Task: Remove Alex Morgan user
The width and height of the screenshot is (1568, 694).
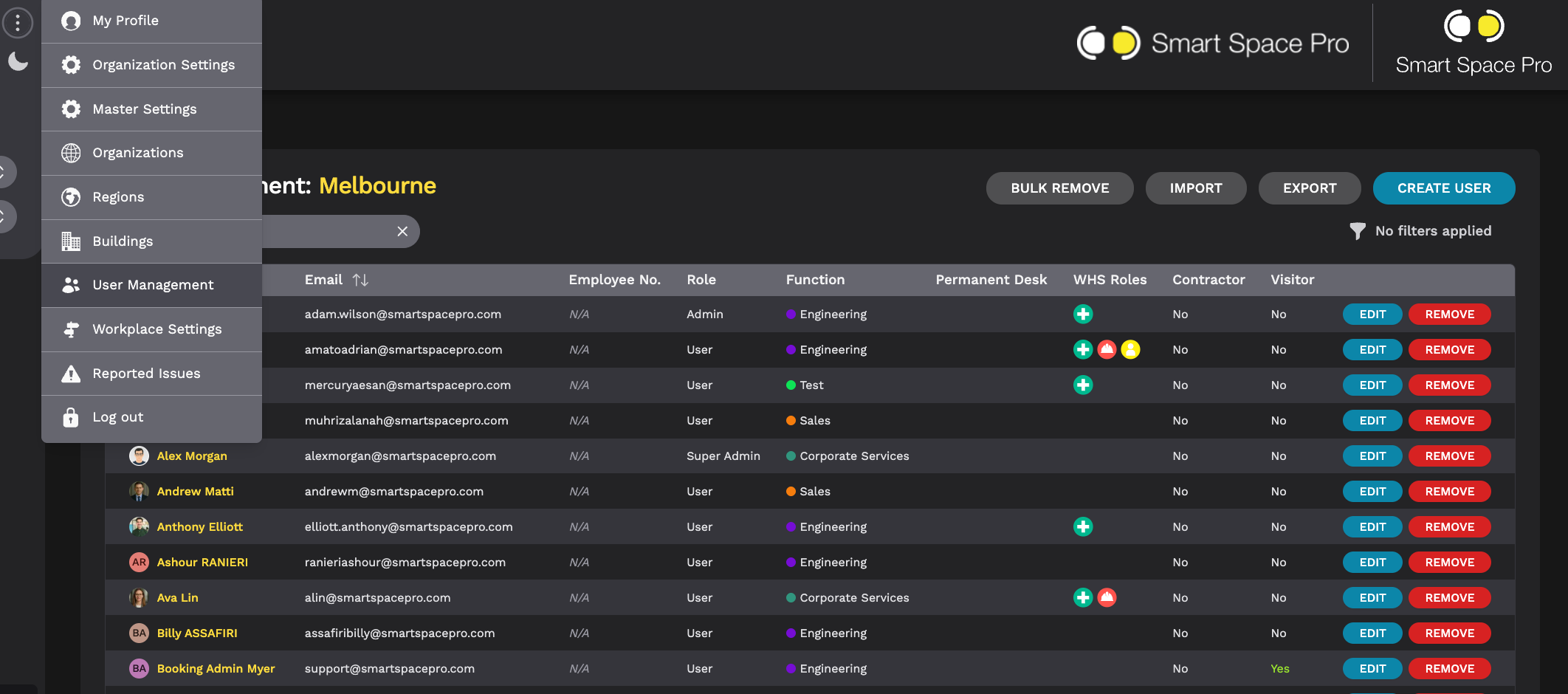Action: coord(1449,456)
